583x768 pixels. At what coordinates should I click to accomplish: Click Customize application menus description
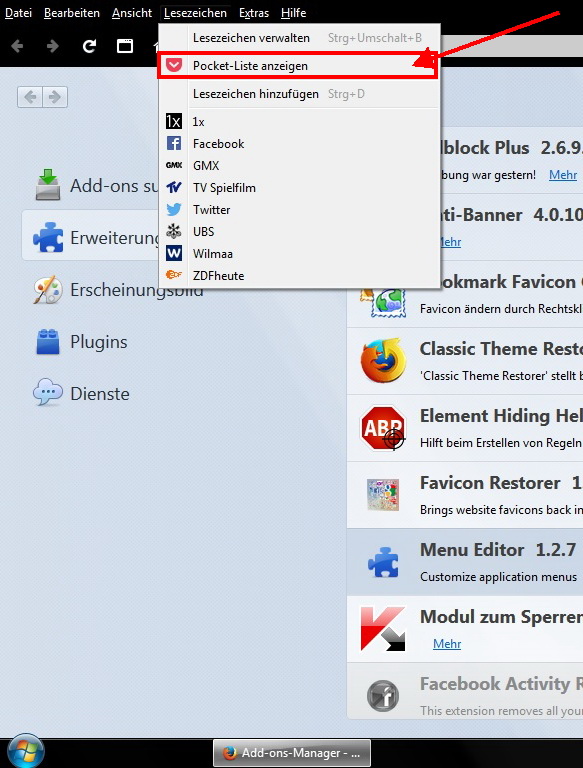(498, 577)
